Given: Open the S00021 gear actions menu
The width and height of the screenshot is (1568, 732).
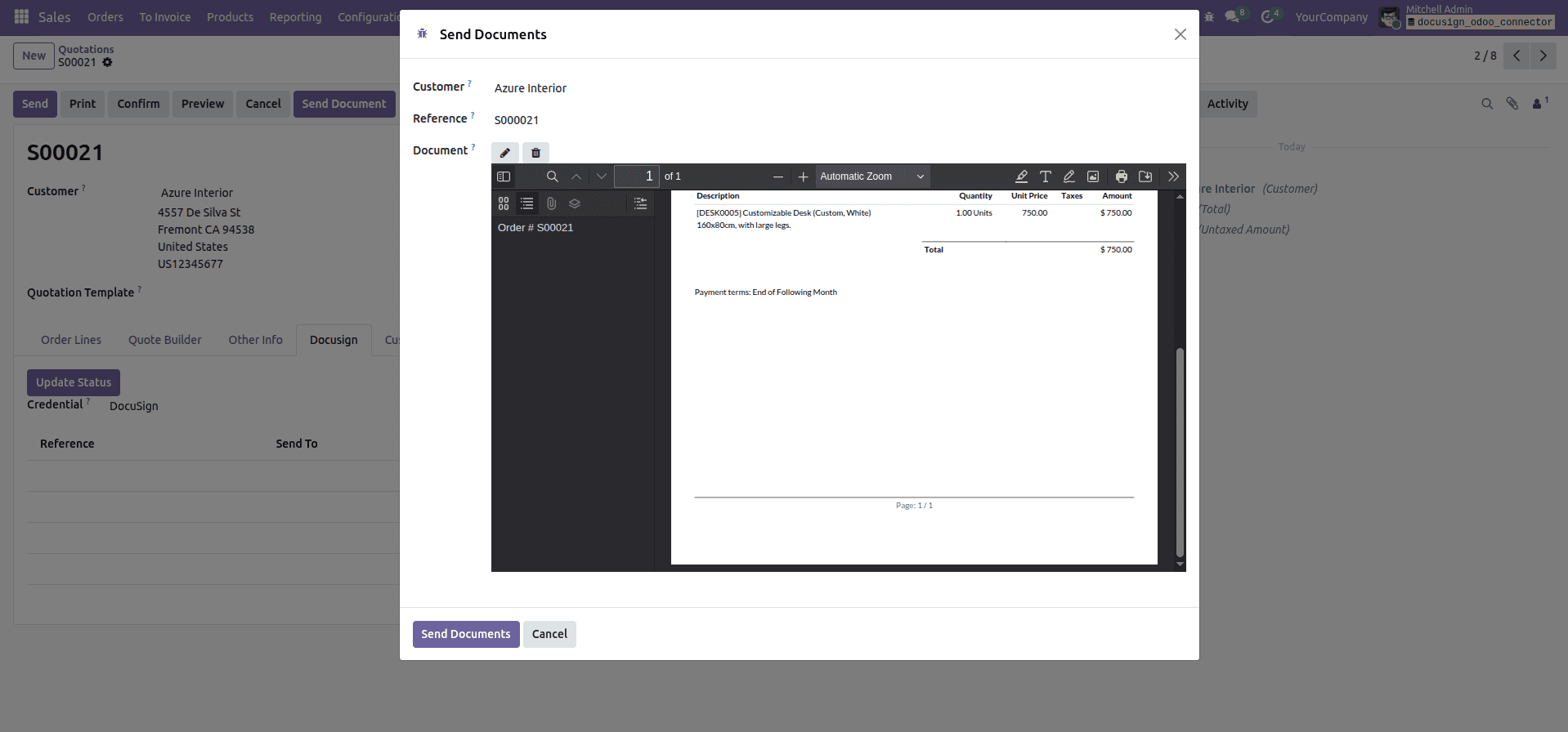Looking at the screenshot, I should pyautogui.click(x=107, y=63).
